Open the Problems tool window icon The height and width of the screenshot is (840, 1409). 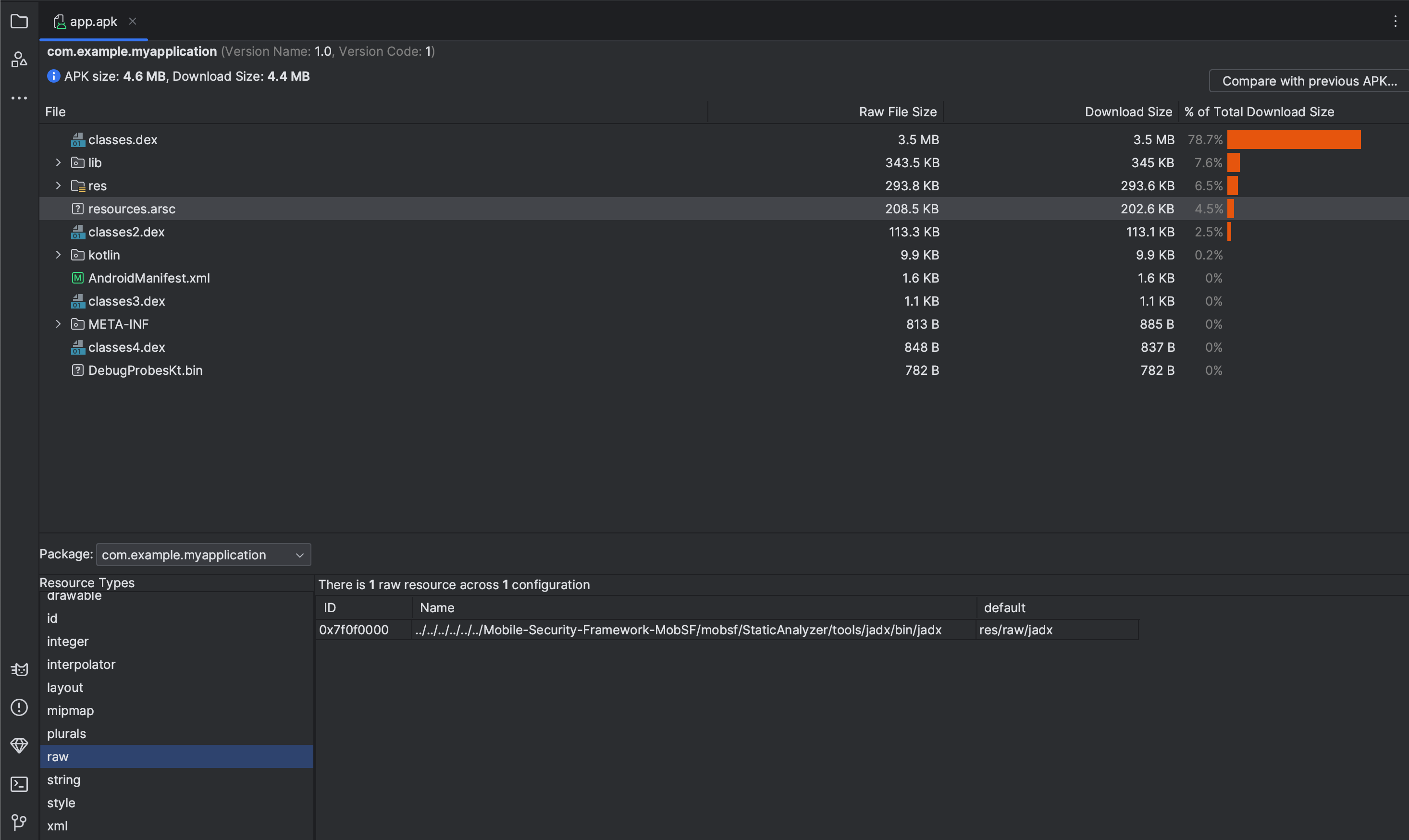[x=19, y=707]
